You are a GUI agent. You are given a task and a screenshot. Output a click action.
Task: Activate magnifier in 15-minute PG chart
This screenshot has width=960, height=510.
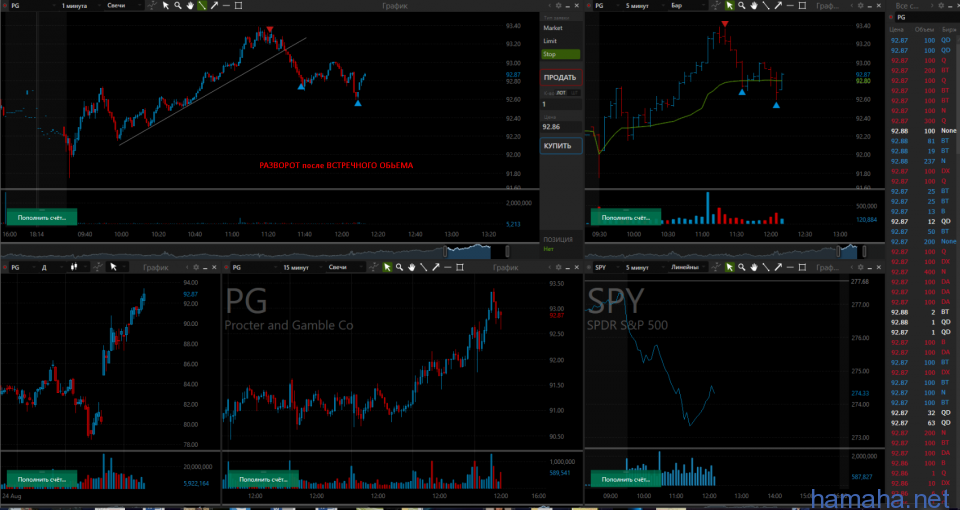tap(400, 267)
